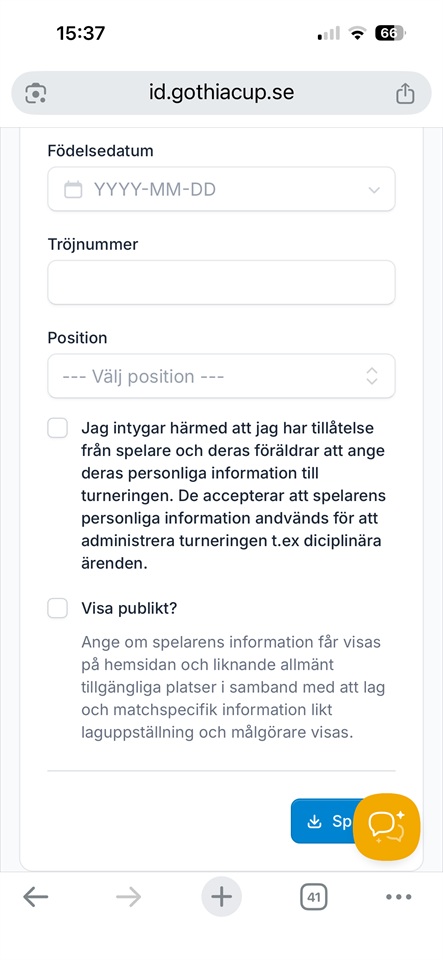Open a new tab with plus icon

pos(222,897)
